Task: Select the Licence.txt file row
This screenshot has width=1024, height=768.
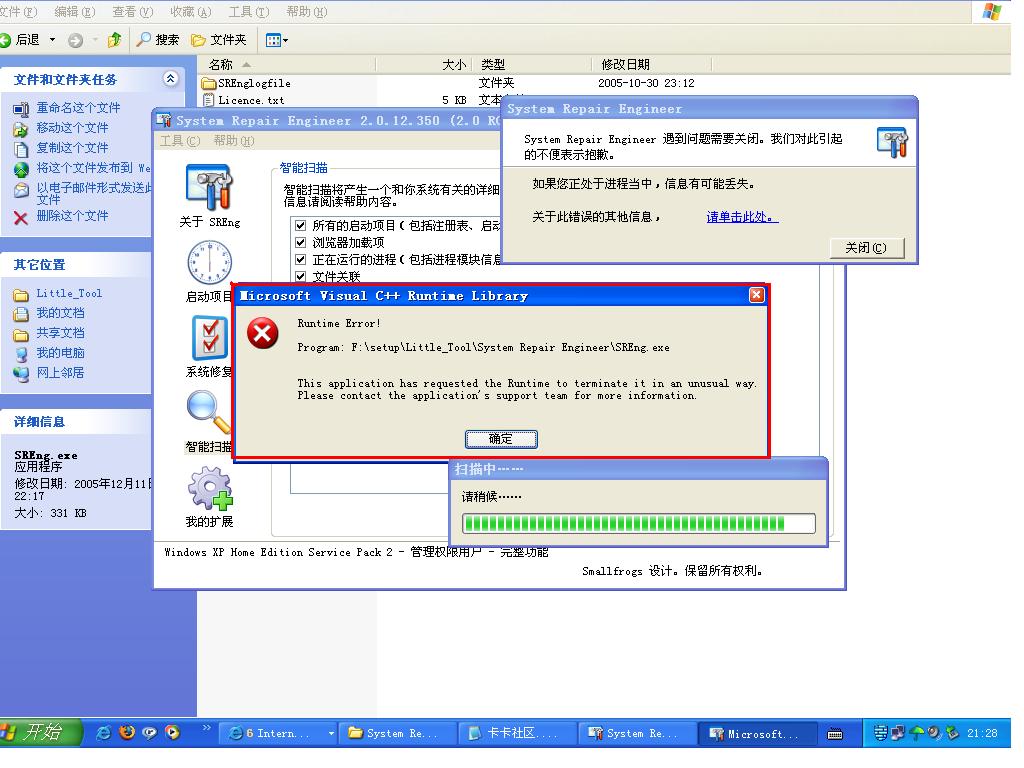Action: click(x=244, y=101)
